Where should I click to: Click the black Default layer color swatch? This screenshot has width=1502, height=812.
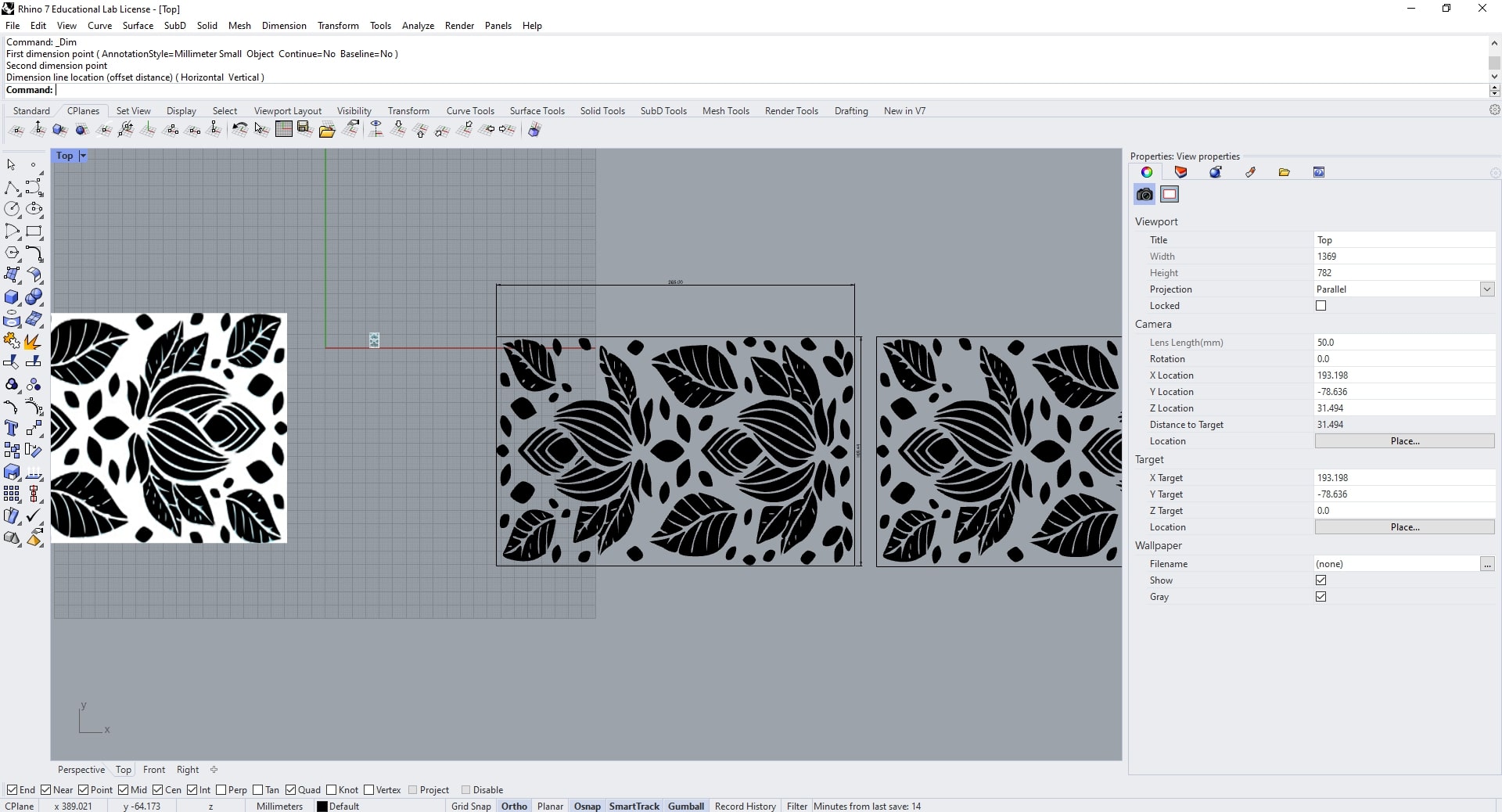tap(322, 806)
